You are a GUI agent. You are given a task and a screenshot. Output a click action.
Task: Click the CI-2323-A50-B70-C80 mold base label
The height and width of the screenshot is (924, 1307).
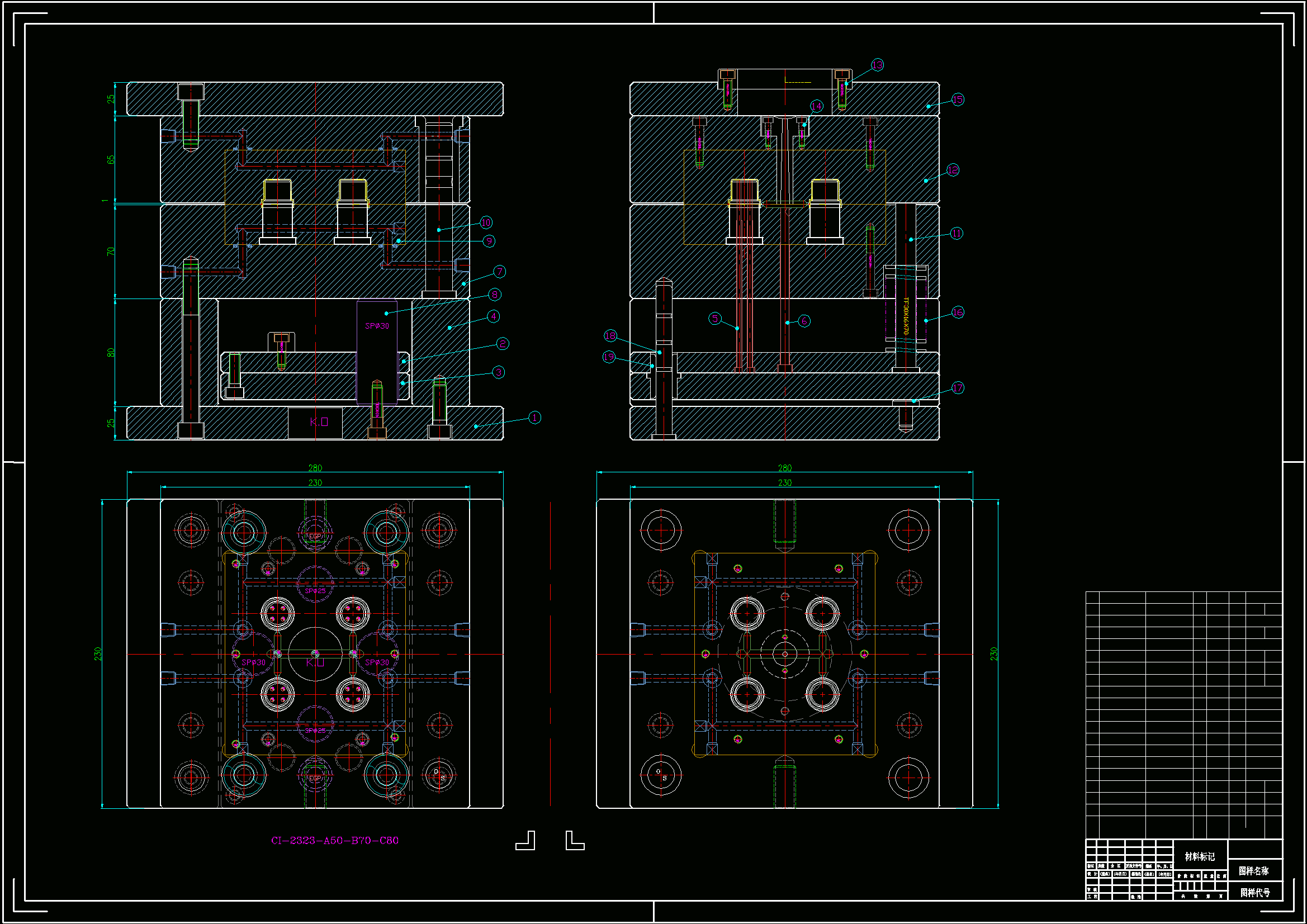335,840
